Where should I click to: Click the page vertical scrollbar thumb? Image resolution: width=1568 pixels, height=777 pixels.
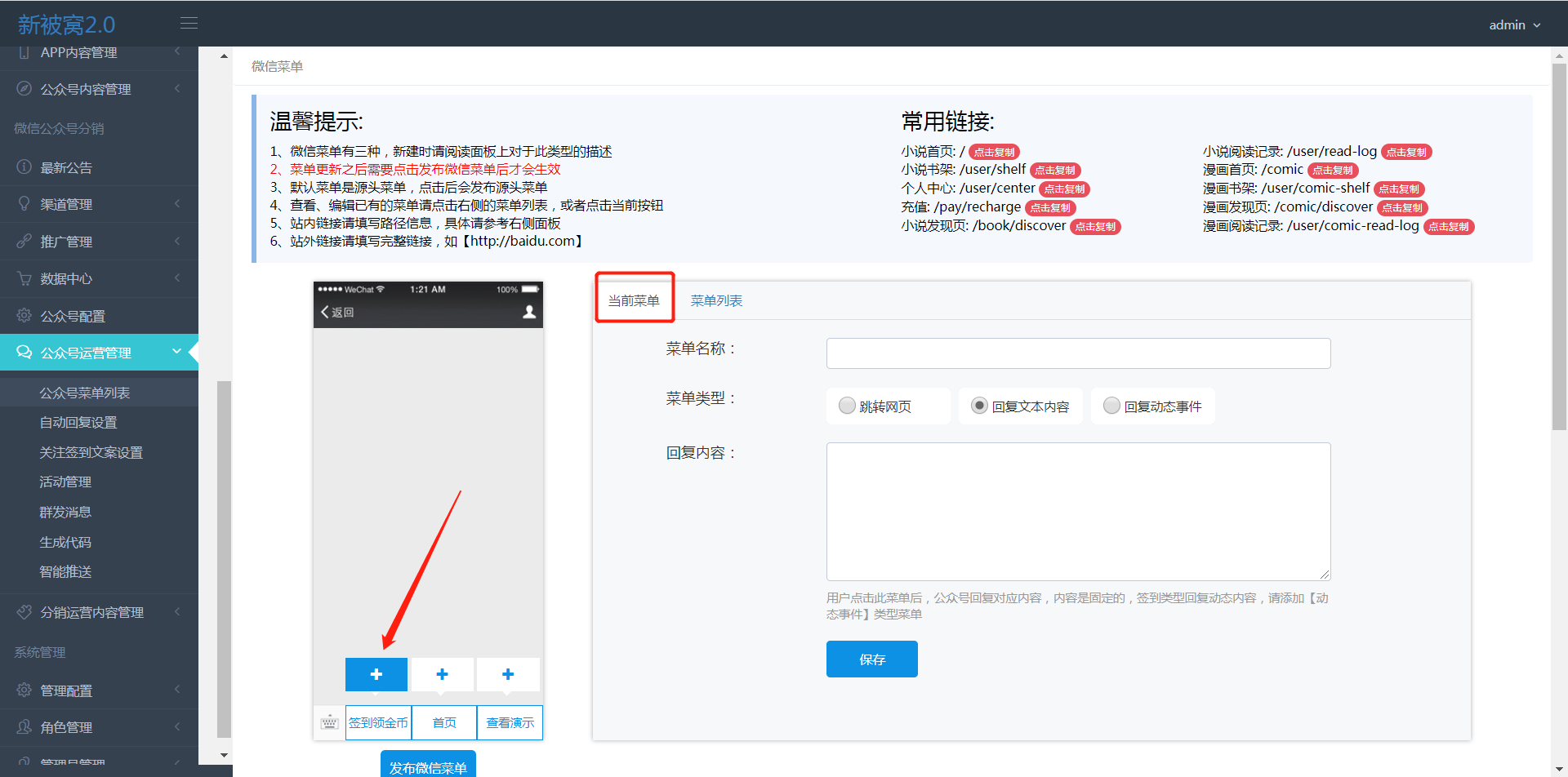(x=1559, y=246)
